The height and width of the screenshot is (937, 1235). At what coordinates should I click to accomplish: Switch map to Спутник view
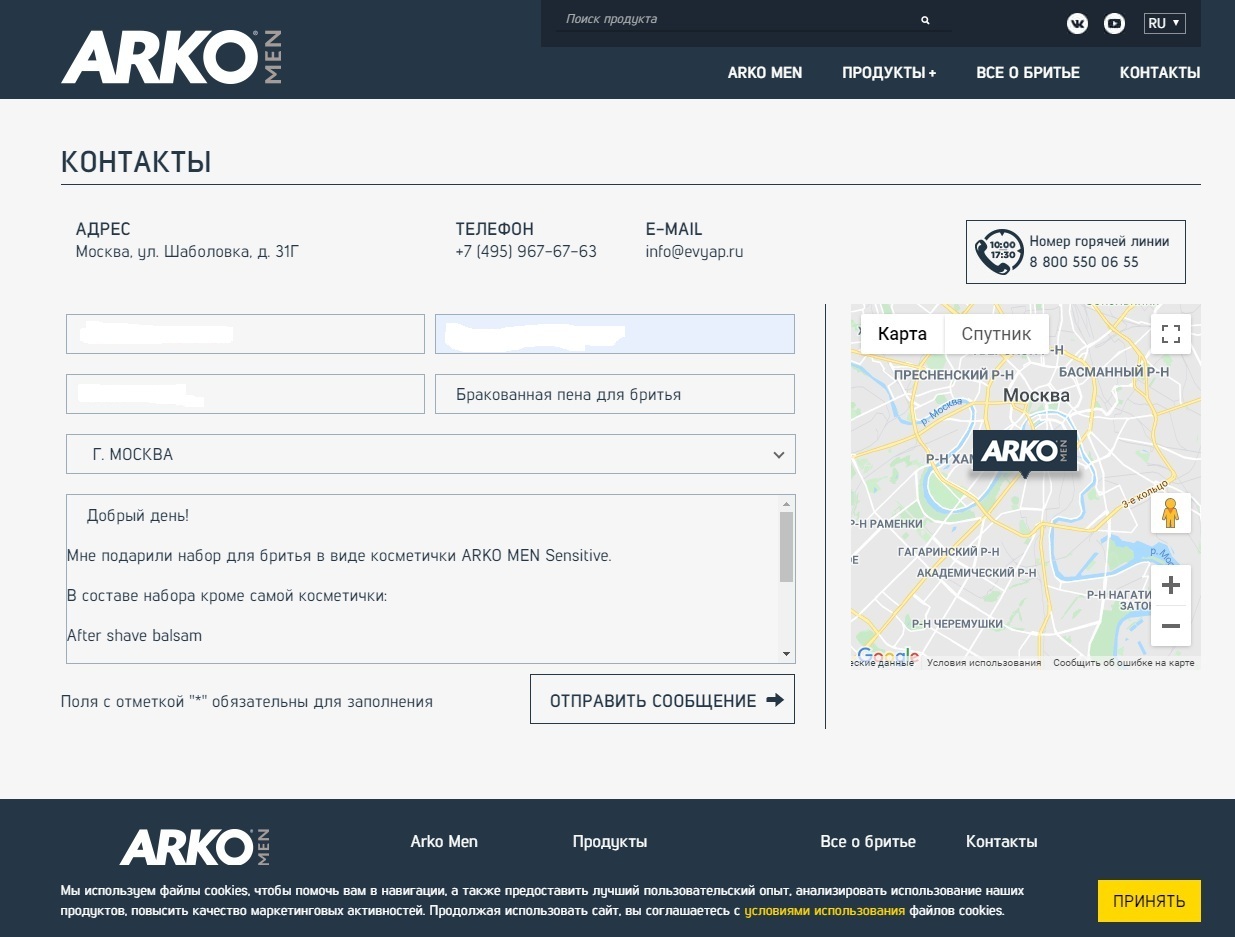click(996, 334)
